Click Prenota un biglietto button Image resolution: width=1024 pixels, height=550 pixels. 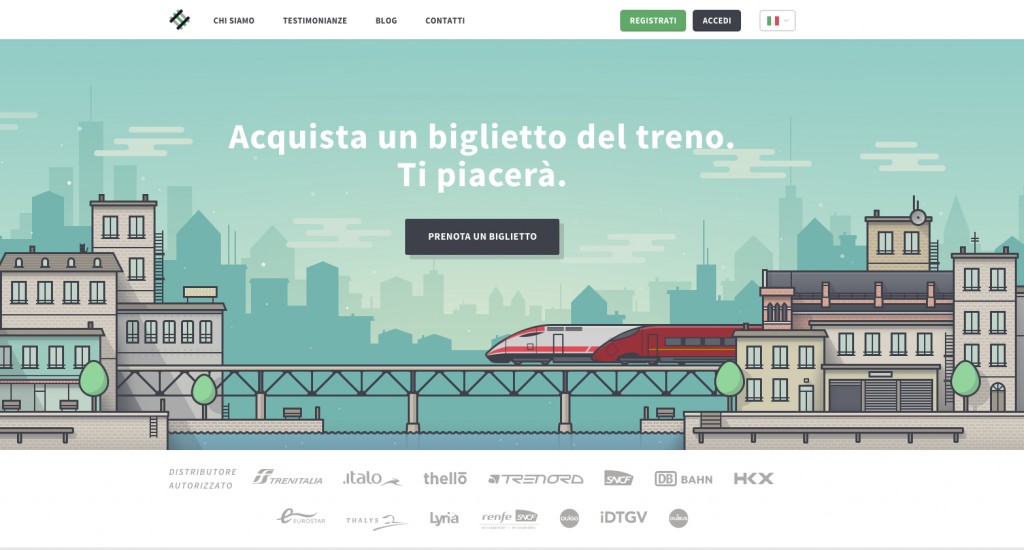482,236
